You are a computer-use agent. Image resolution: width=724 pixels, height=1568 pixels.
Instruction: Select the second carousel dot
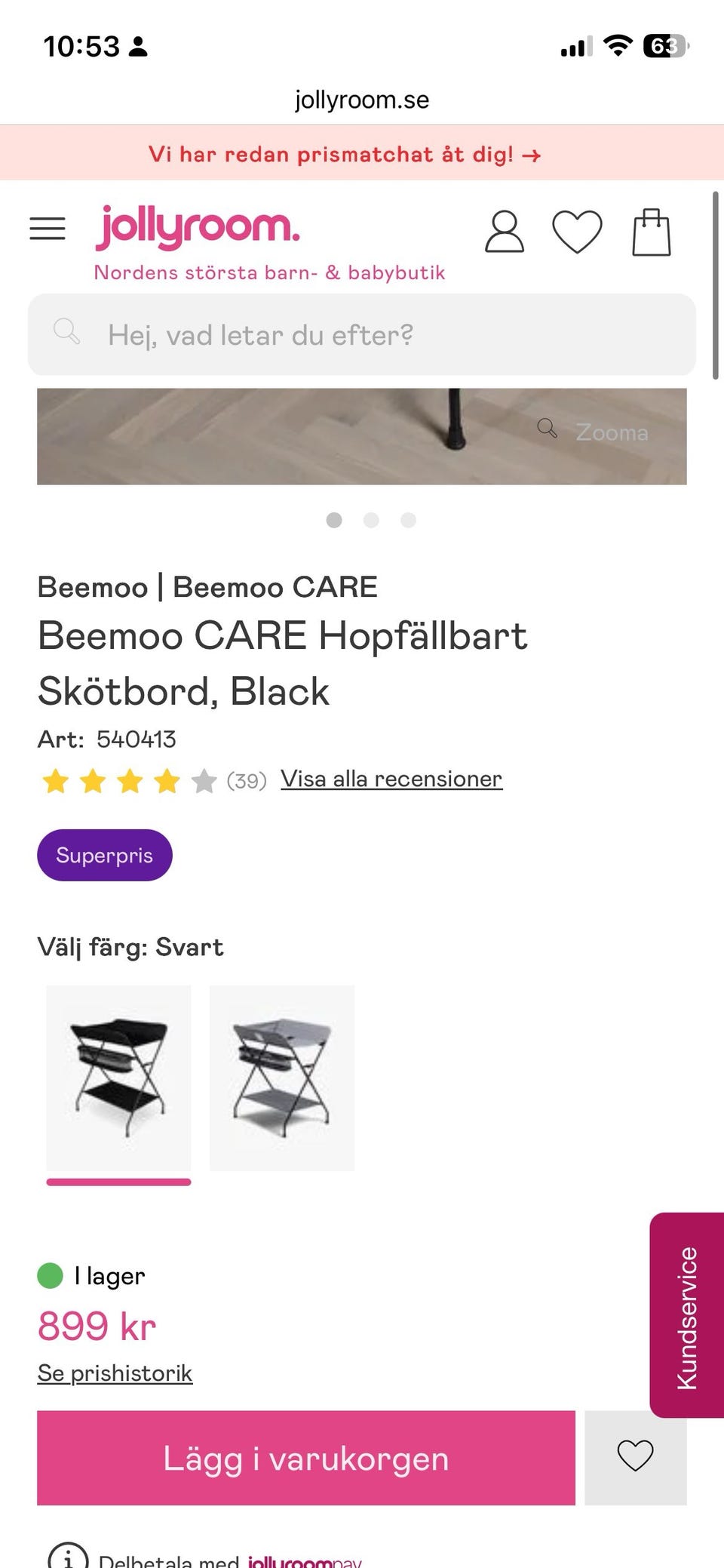point(371,520)
